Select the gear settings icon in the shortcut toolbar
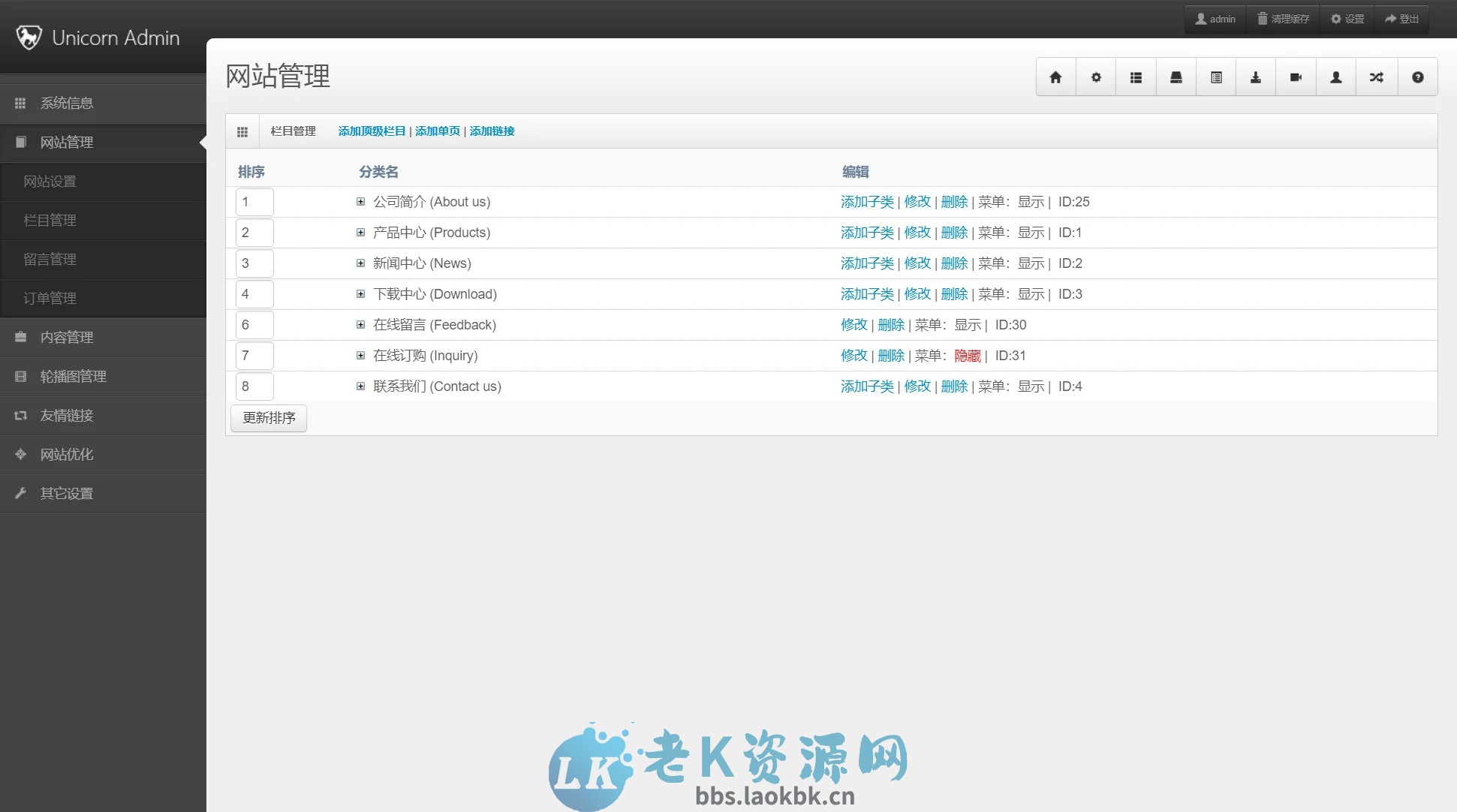The height and width of the screenshot is (812, 1457). pos(1095,77)
